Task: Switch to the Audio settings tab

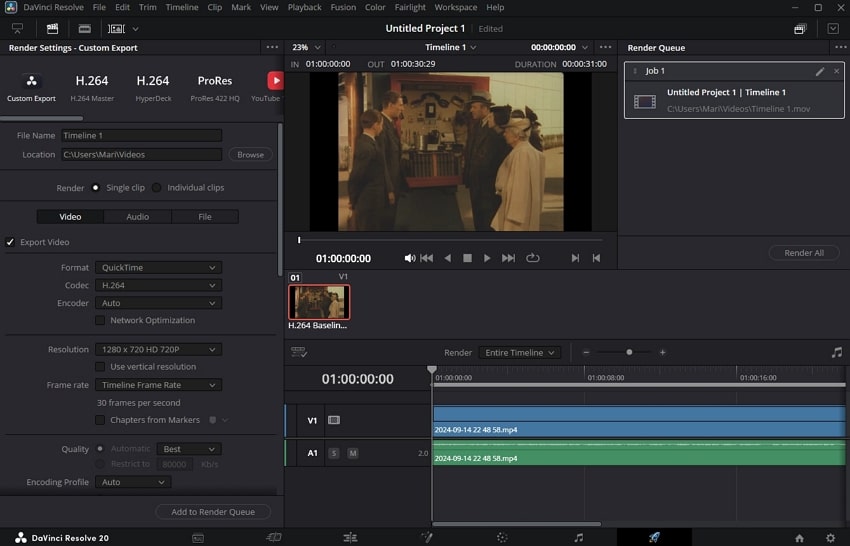Action: [137, 217]
